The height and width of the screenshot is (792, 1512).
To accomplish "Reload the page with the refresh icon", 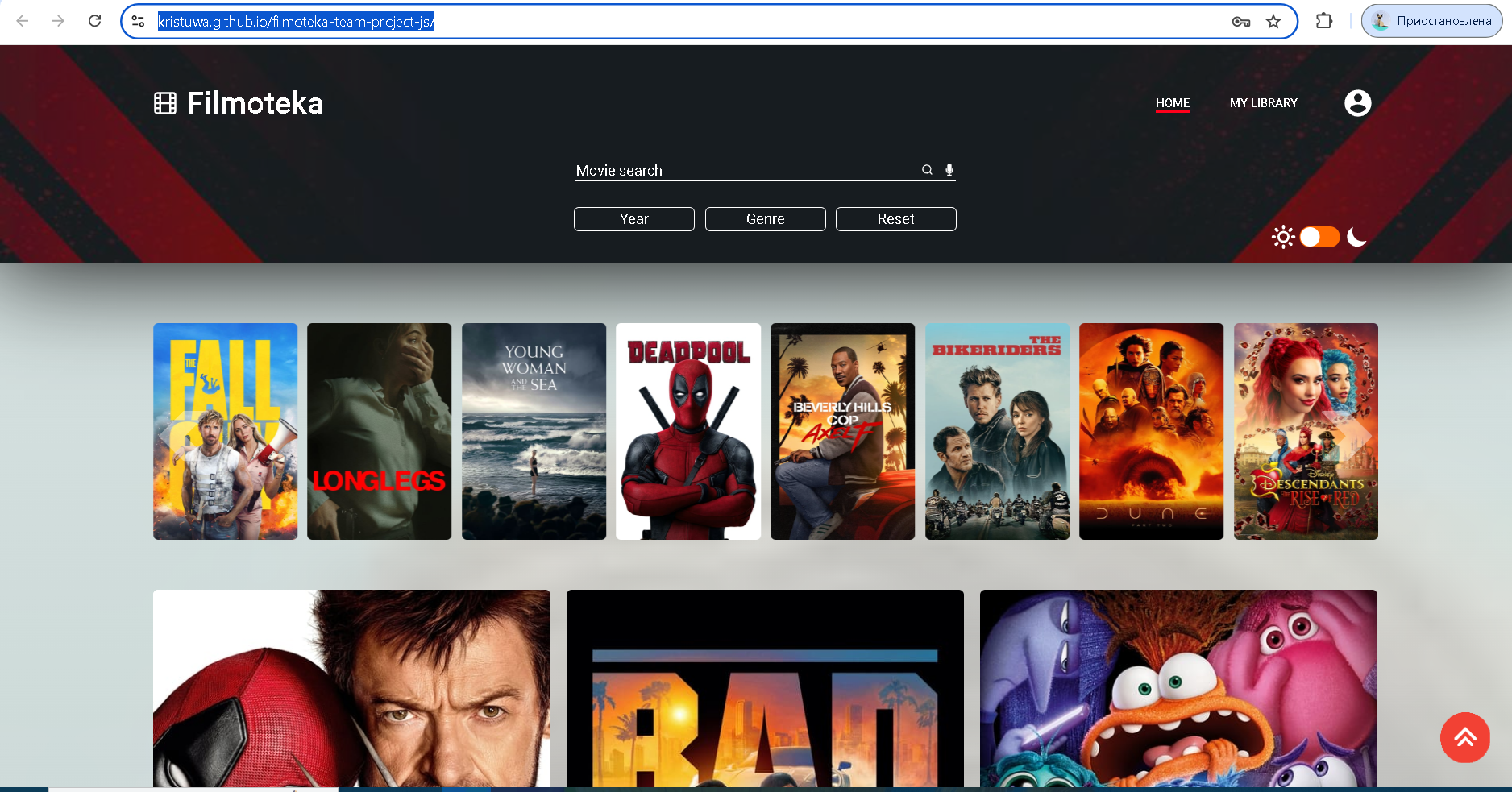I will point(94,21).
